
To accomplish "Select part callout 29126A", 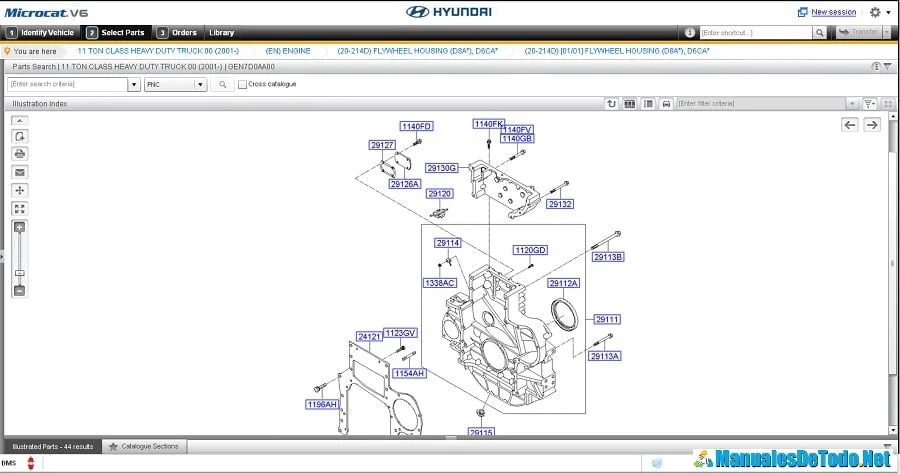I will click(x=405, y=184).
